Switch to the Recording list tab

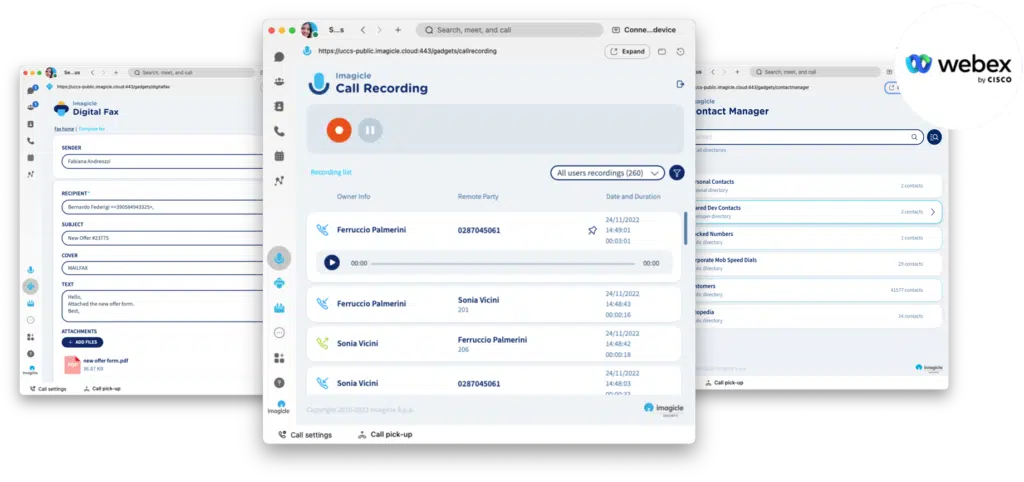(x=331, y=172)
